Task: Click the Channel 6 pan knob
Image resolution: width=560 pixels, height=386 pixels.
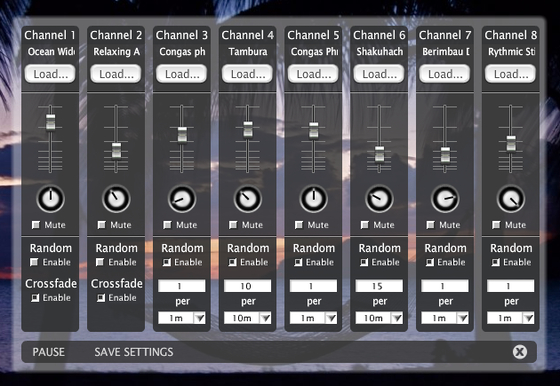Action: coord(379,199)
